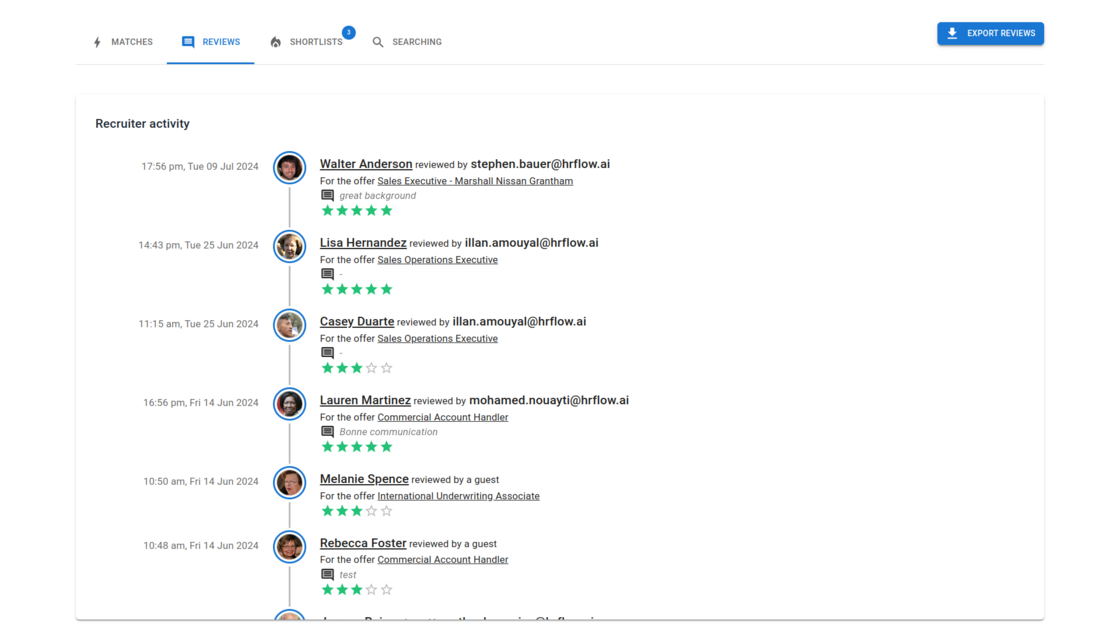Click the magnifier icon on the Searching tab
This screenshot has height=630, width=1120.
coord(378,42)
